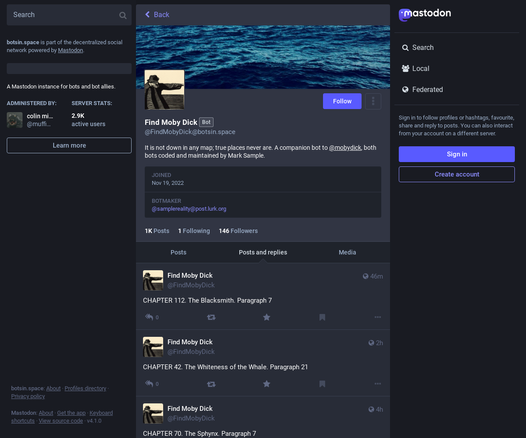Open the profile three-dot options menu
The width and height of the screenshot is (526, 438).
373,101
